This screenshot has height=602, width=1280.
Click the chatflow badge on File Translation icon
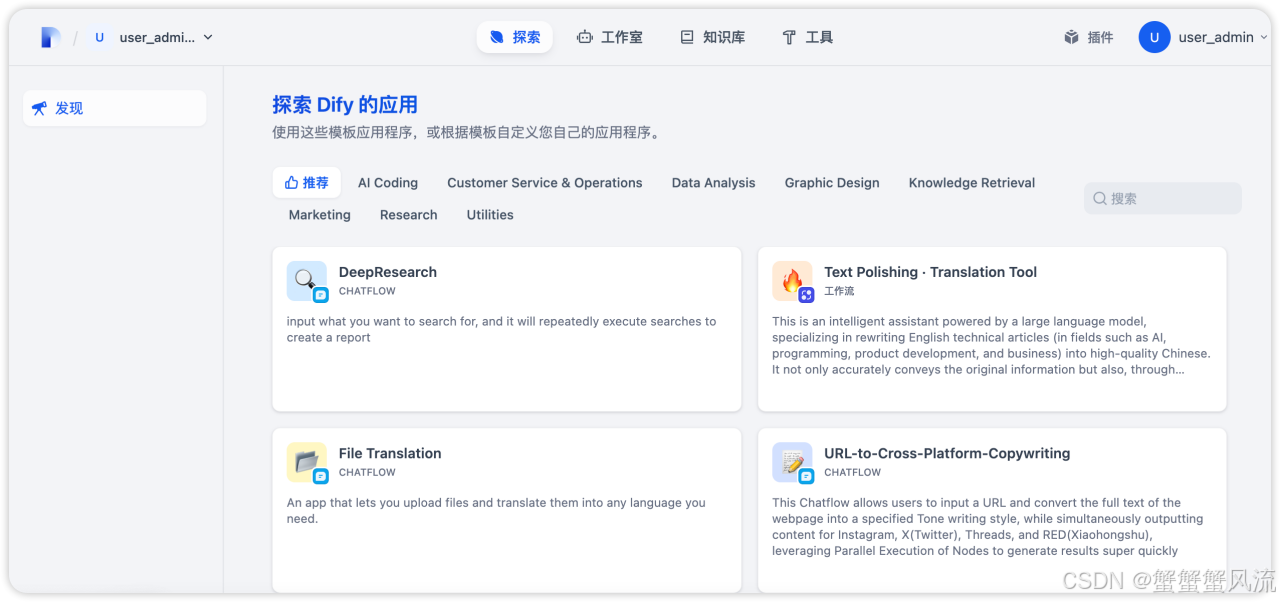point(321,476)
